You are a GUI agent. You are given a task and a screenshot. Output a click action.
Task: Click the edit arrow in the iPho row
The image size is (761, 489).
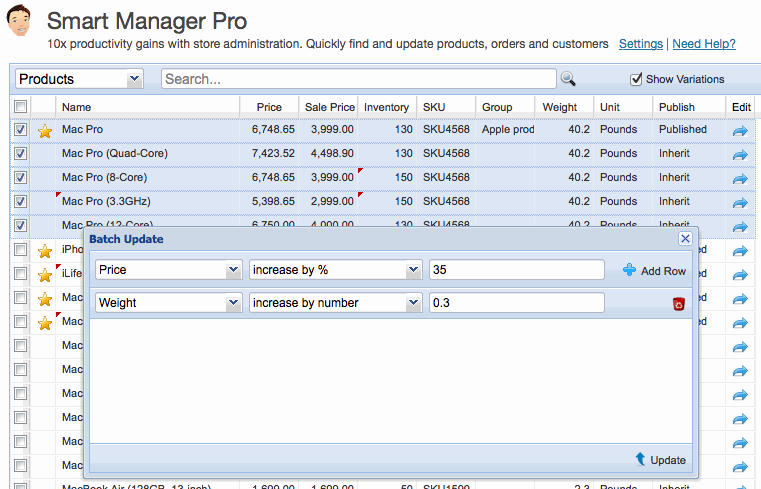pyautogui.click(x=740, y=251)
